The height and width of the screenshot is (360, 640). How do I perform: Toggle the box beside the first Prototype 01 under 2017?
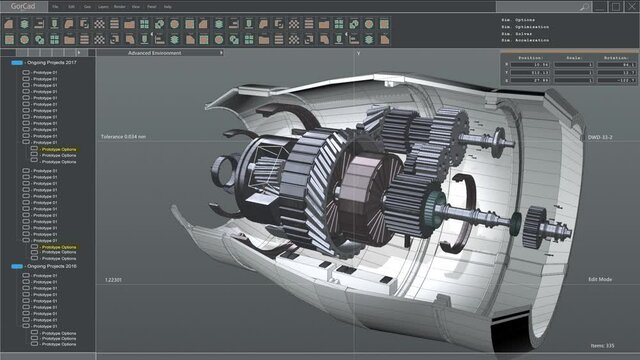tap(26, 73)
